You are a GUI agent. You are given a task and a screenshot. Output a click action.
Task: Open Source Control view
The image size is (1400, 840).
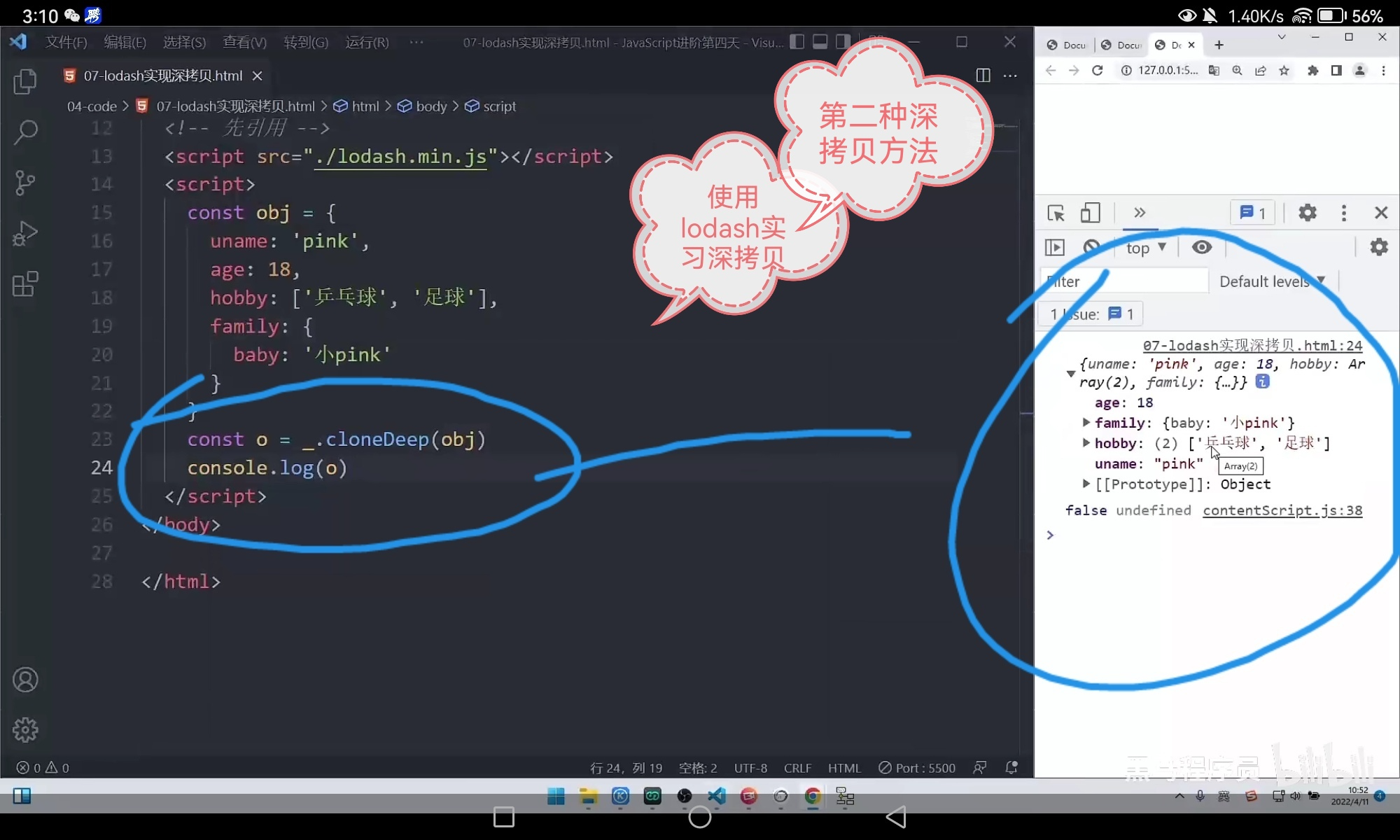25,183
